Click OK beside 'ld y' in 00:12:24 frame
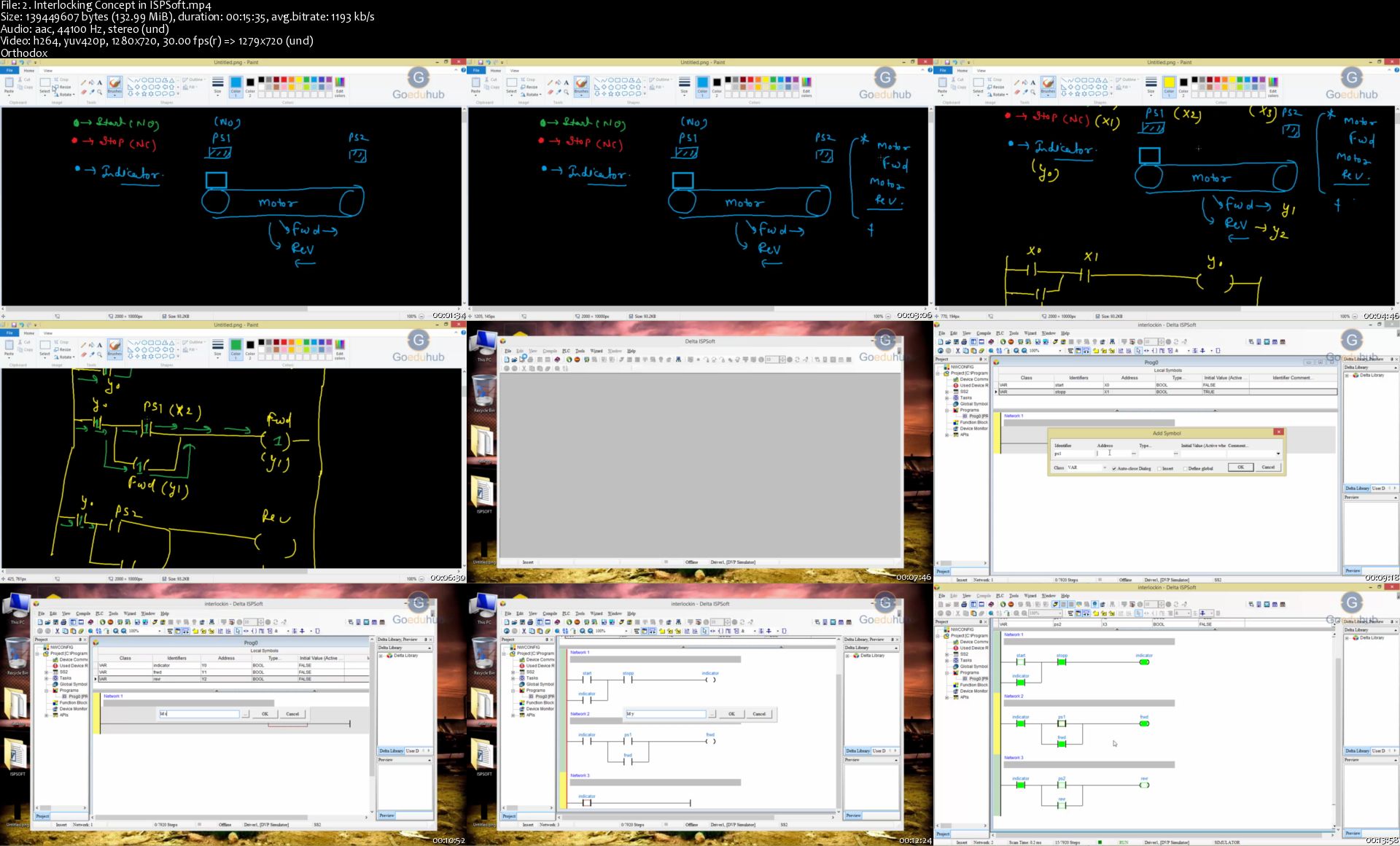 (x=731, y=714)
